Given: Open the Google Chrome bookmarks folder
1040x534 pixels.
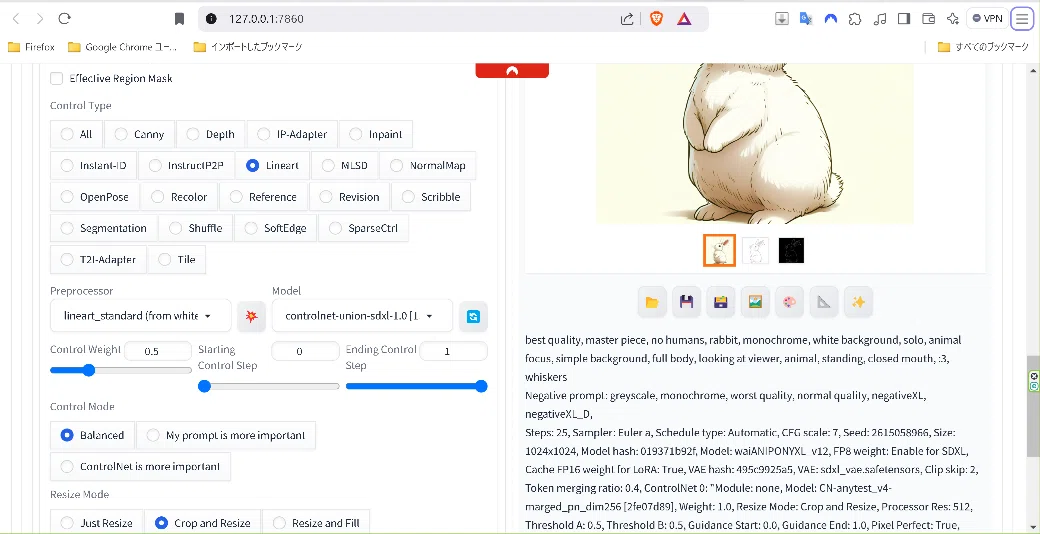Looking at the screenshot, I should (123, 47).
